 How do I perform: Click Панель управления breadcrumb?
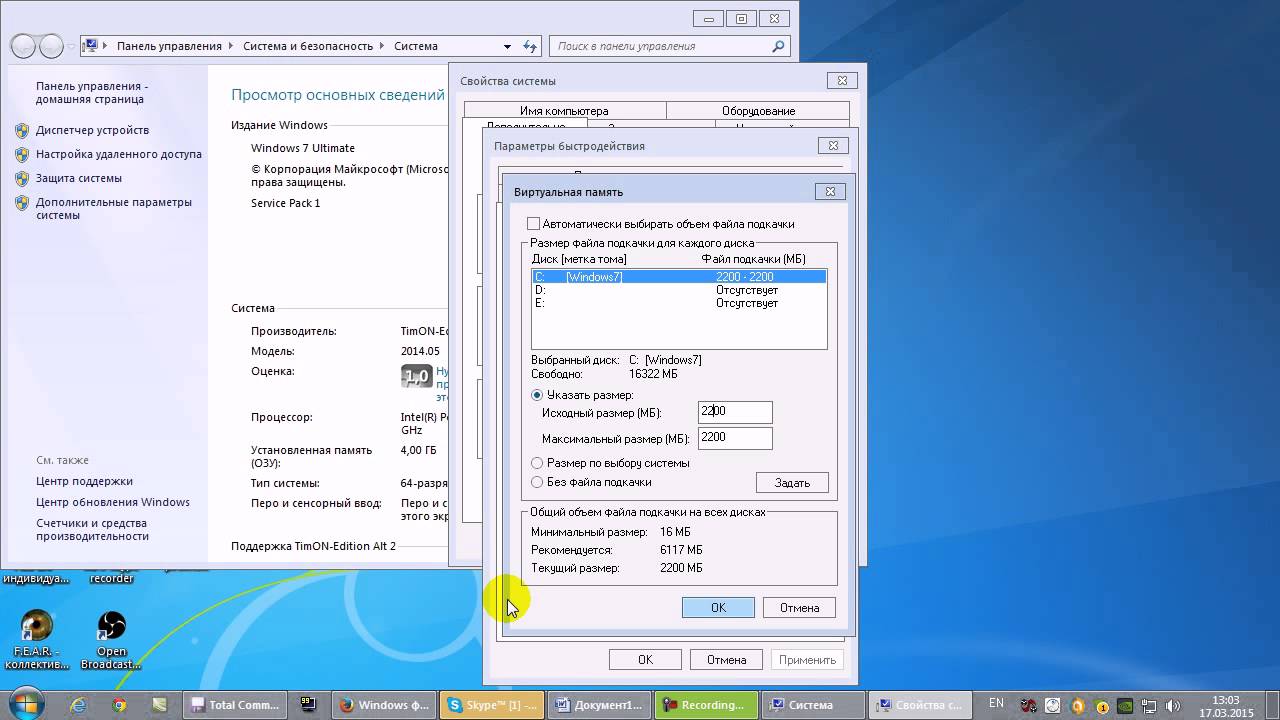(169, 46)
